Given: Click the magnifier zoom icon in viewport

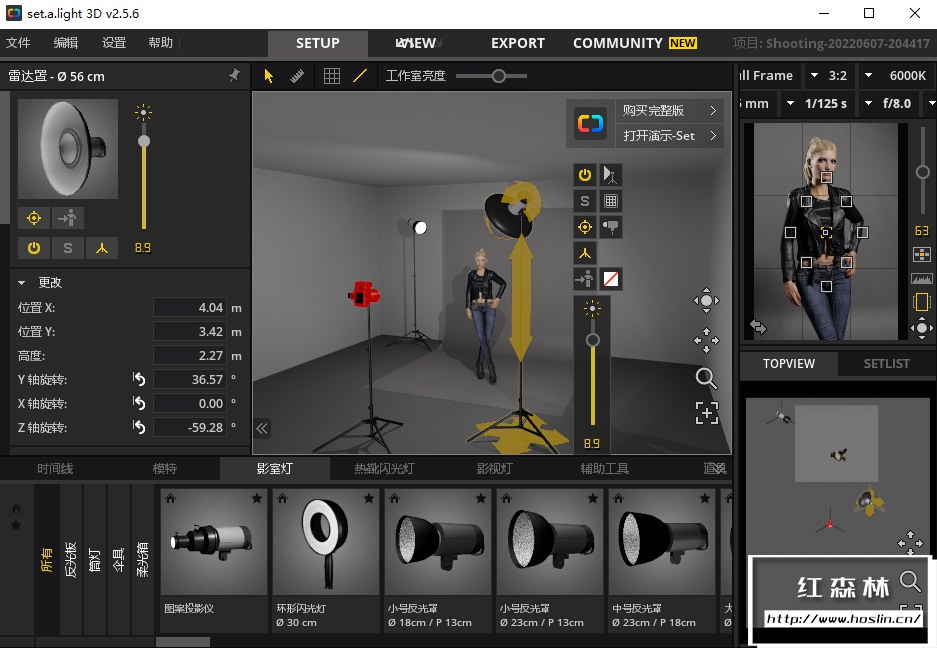Looking at the screenshot, I should coord(706,378).
